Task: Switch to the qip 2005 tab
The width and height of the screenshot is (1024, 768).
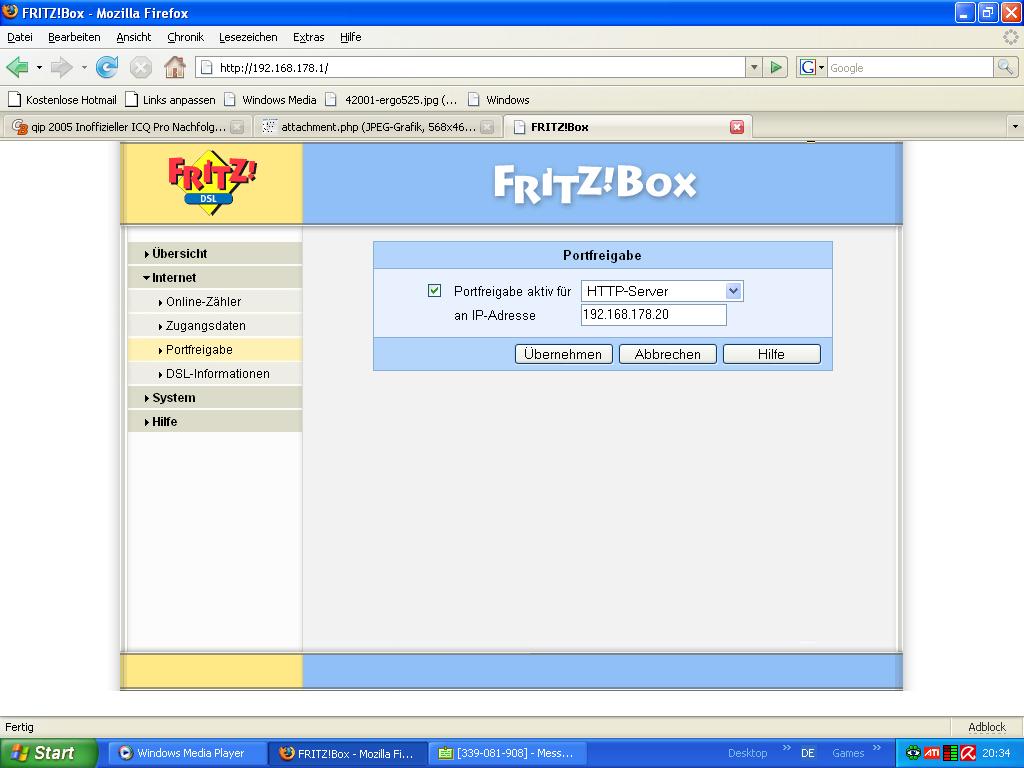Action: point(126,127)
